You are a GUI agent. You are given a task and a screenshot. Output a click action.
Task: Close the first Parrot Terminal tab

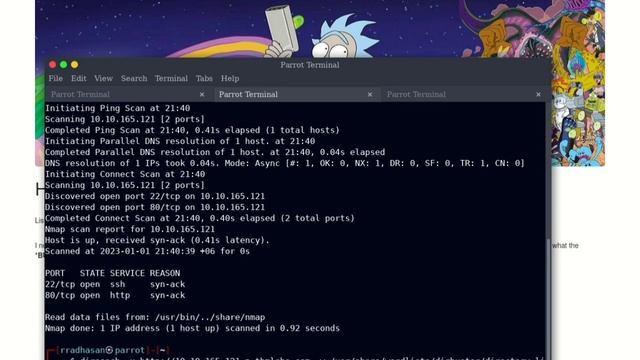point(202,95)
